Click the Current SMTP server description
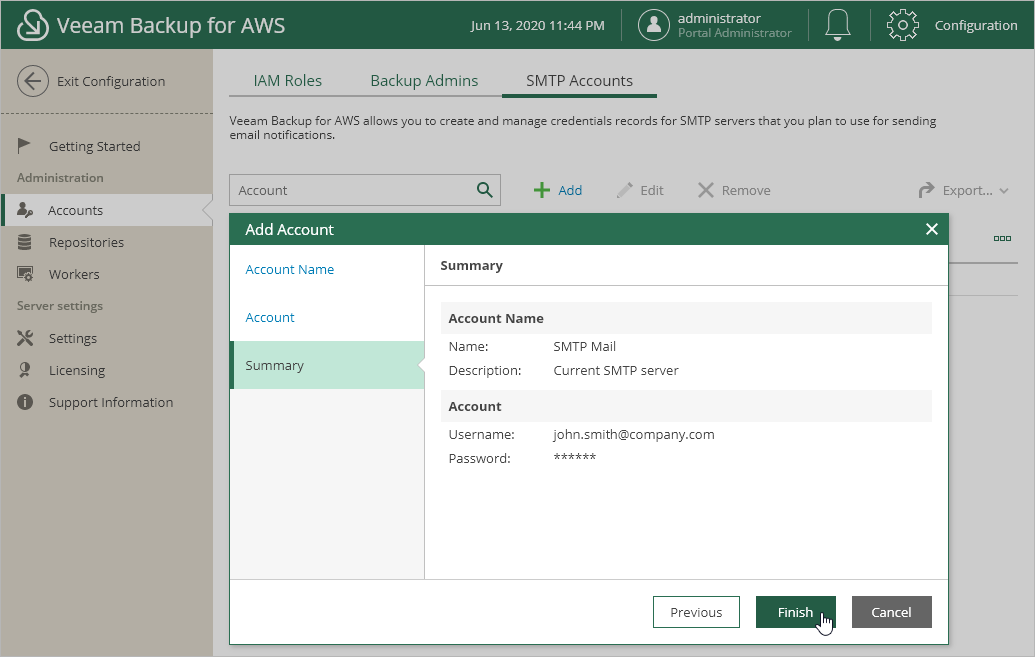The height and width of the screenshot is (657, 1035). 616,370
